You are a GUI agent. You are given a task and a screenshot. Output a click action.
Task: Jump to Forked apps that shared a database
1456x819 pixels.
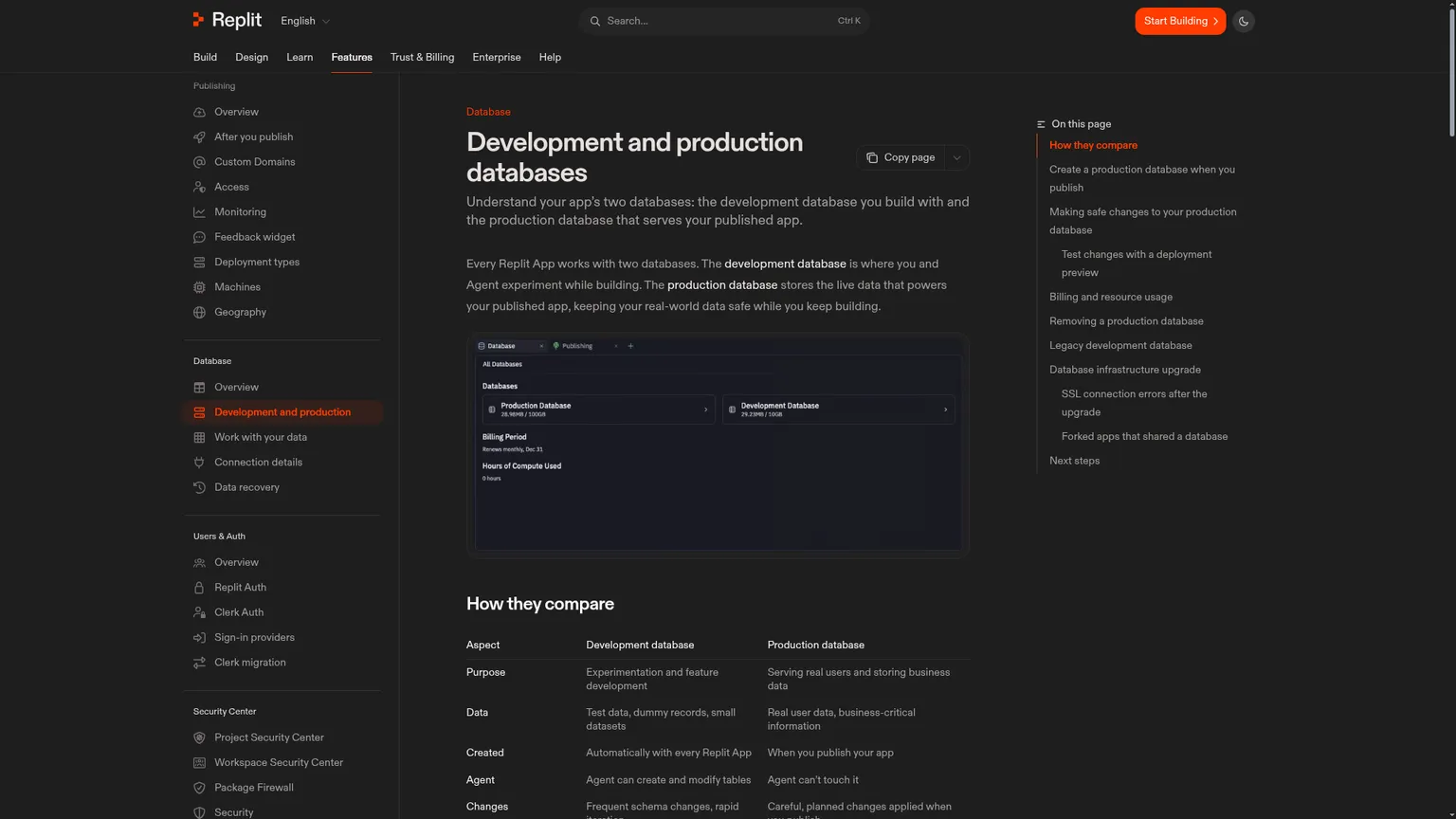point(1144,436)
